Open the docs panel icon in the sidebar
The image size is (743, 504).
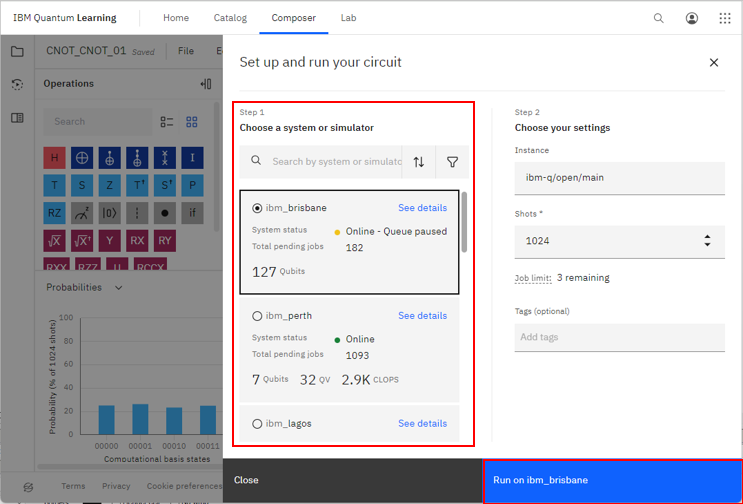(x=17, y=117)
